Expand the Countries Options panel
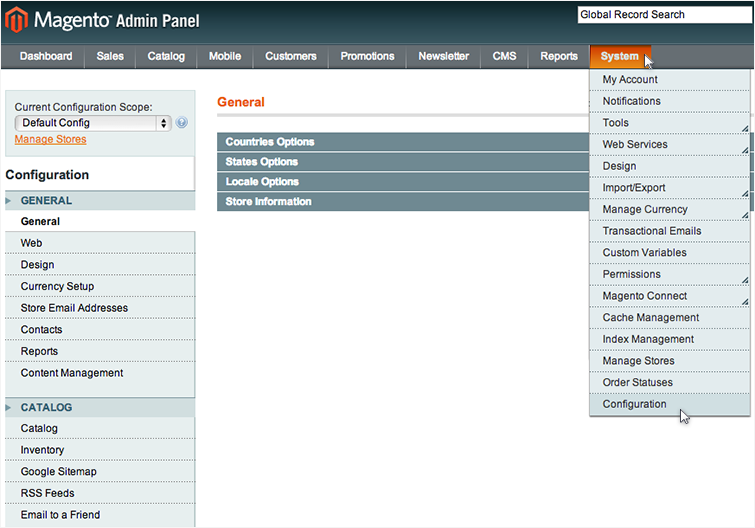This screenshot has height=528, width=755. pos(403,142)
